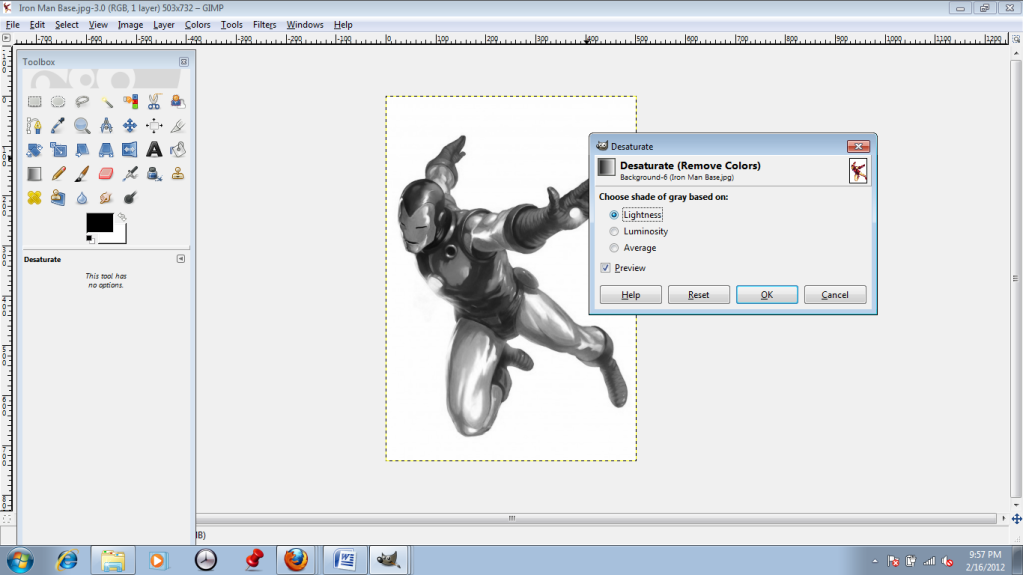Screen dimensions: 1023x575
Task: Open the Layer menu
Action: (164, 25)
